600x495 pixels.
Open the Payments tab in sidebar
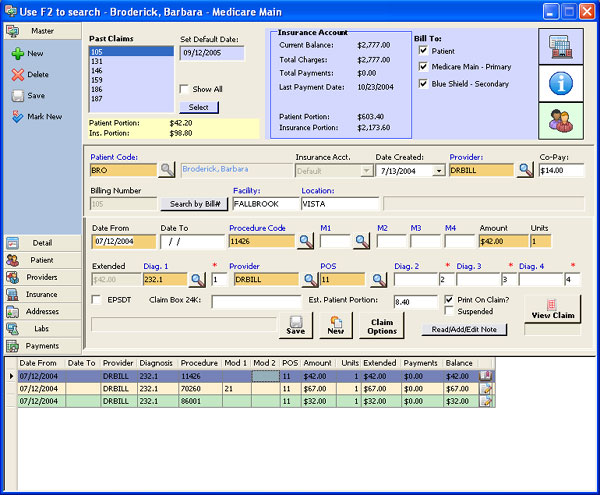point(41,345)
